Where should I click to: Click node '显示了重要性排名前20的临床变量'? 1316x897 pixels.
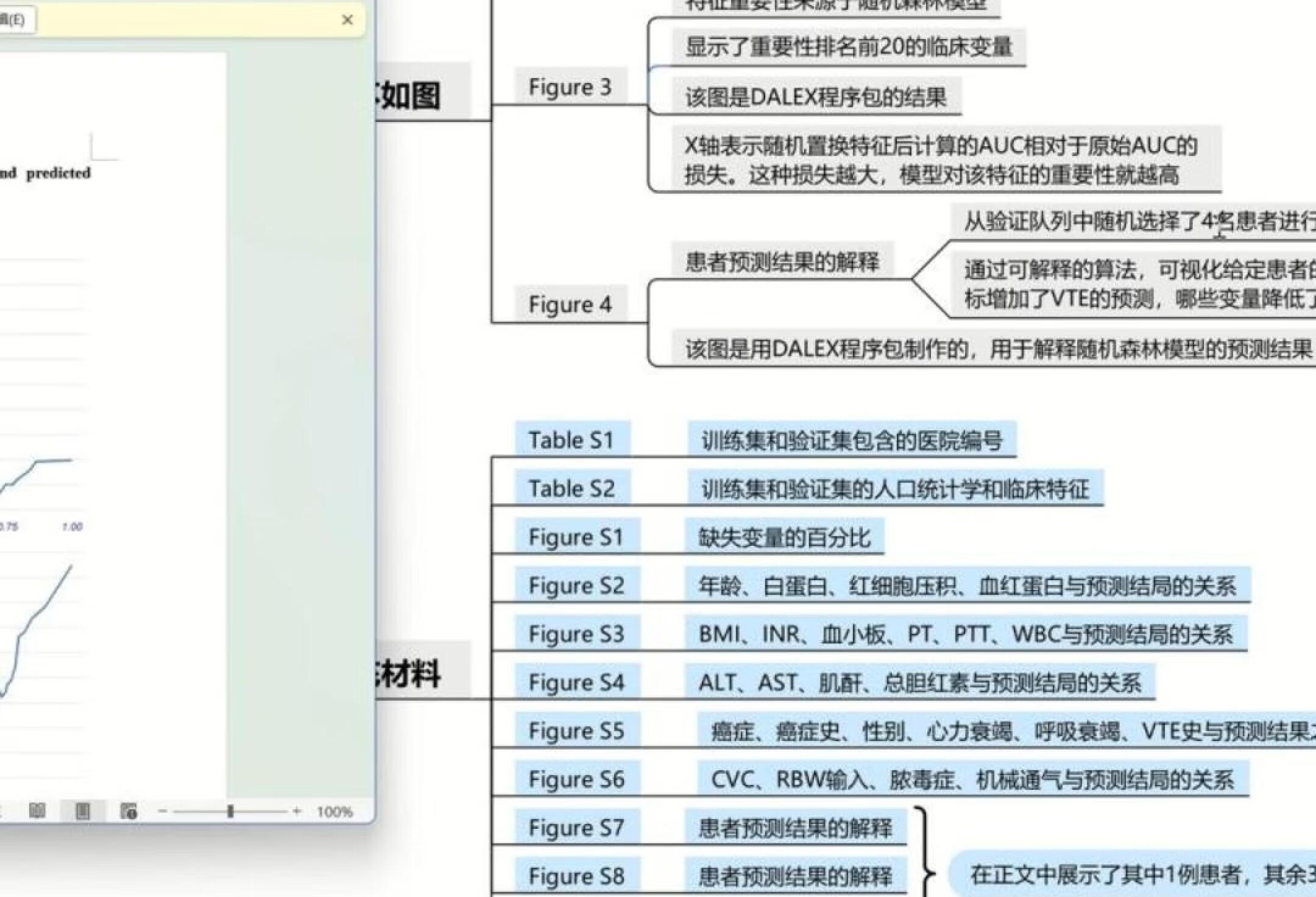click(x=849, y=47)
